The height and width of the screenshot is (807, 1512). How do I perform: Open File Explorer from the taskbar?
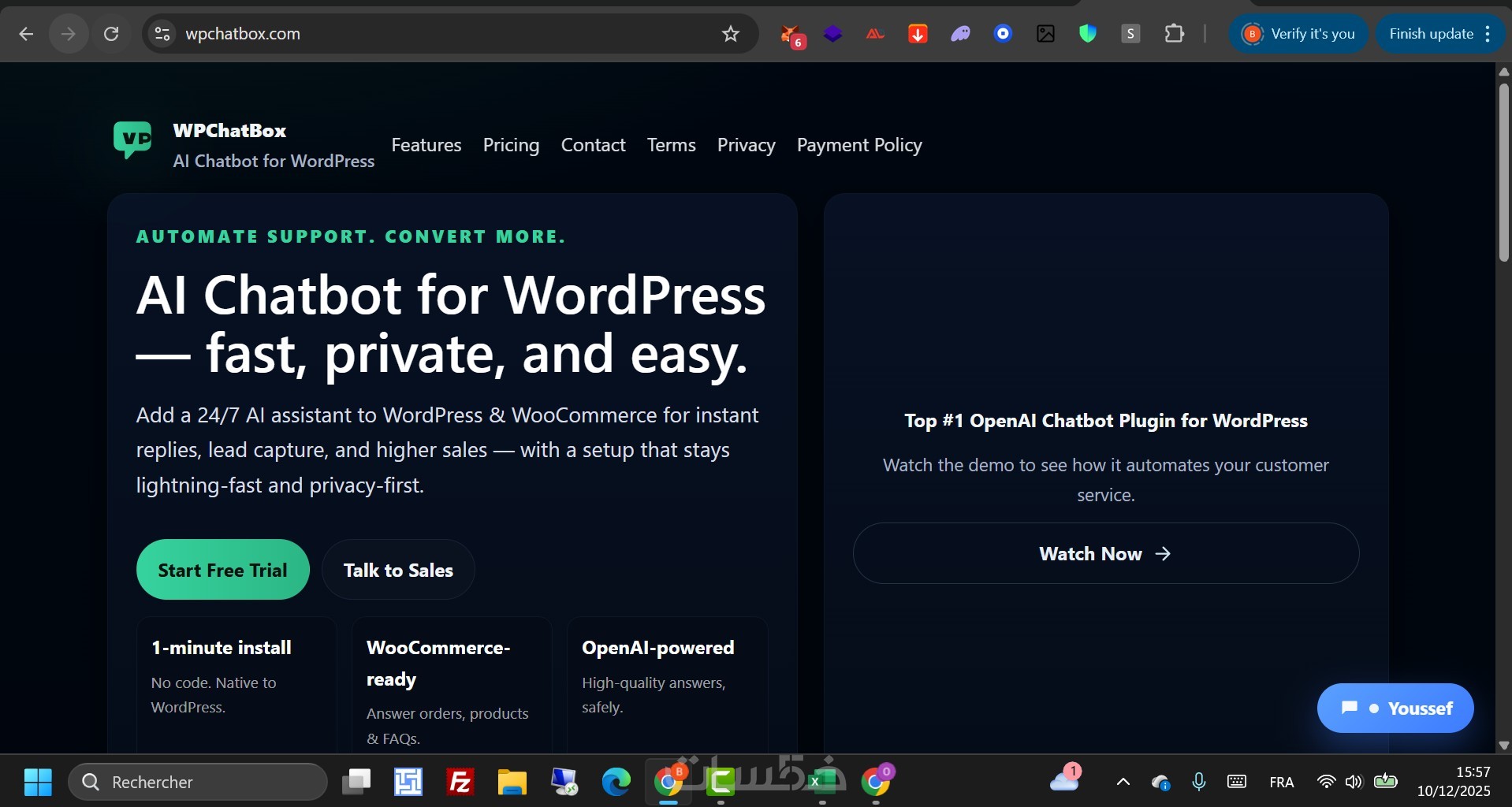point(512,782)
